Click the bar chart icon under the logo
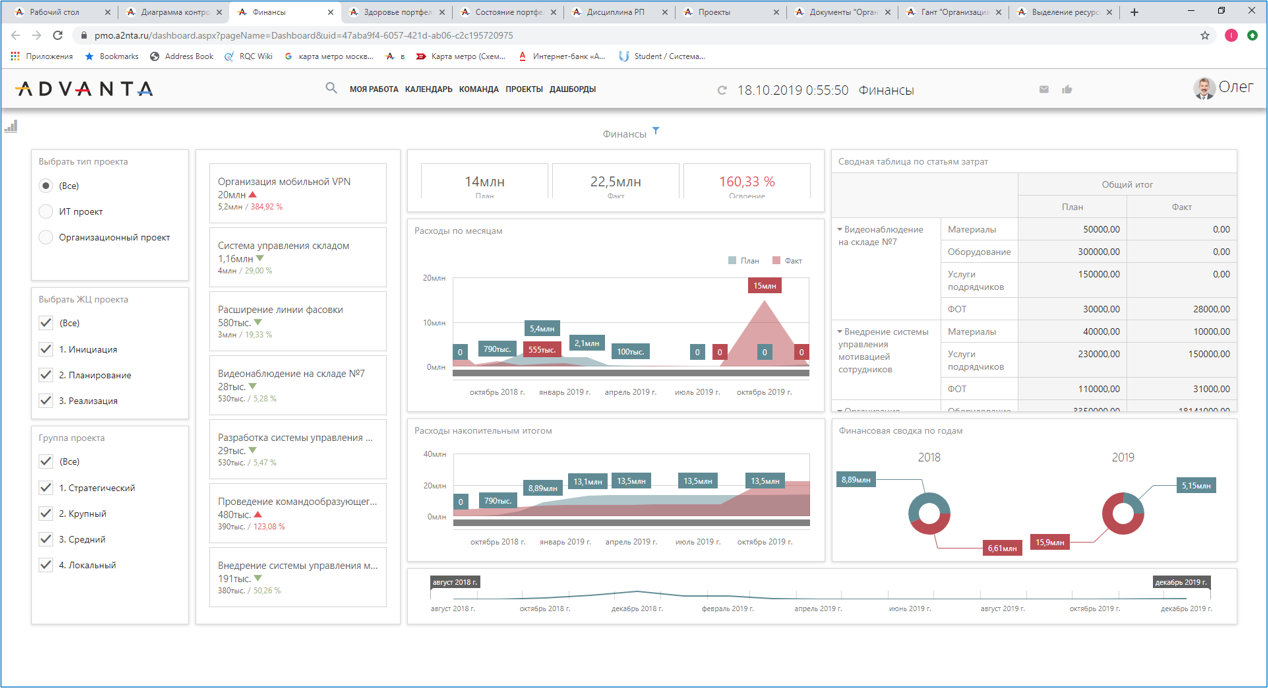The image size is (1268, 688). [11, 126]
